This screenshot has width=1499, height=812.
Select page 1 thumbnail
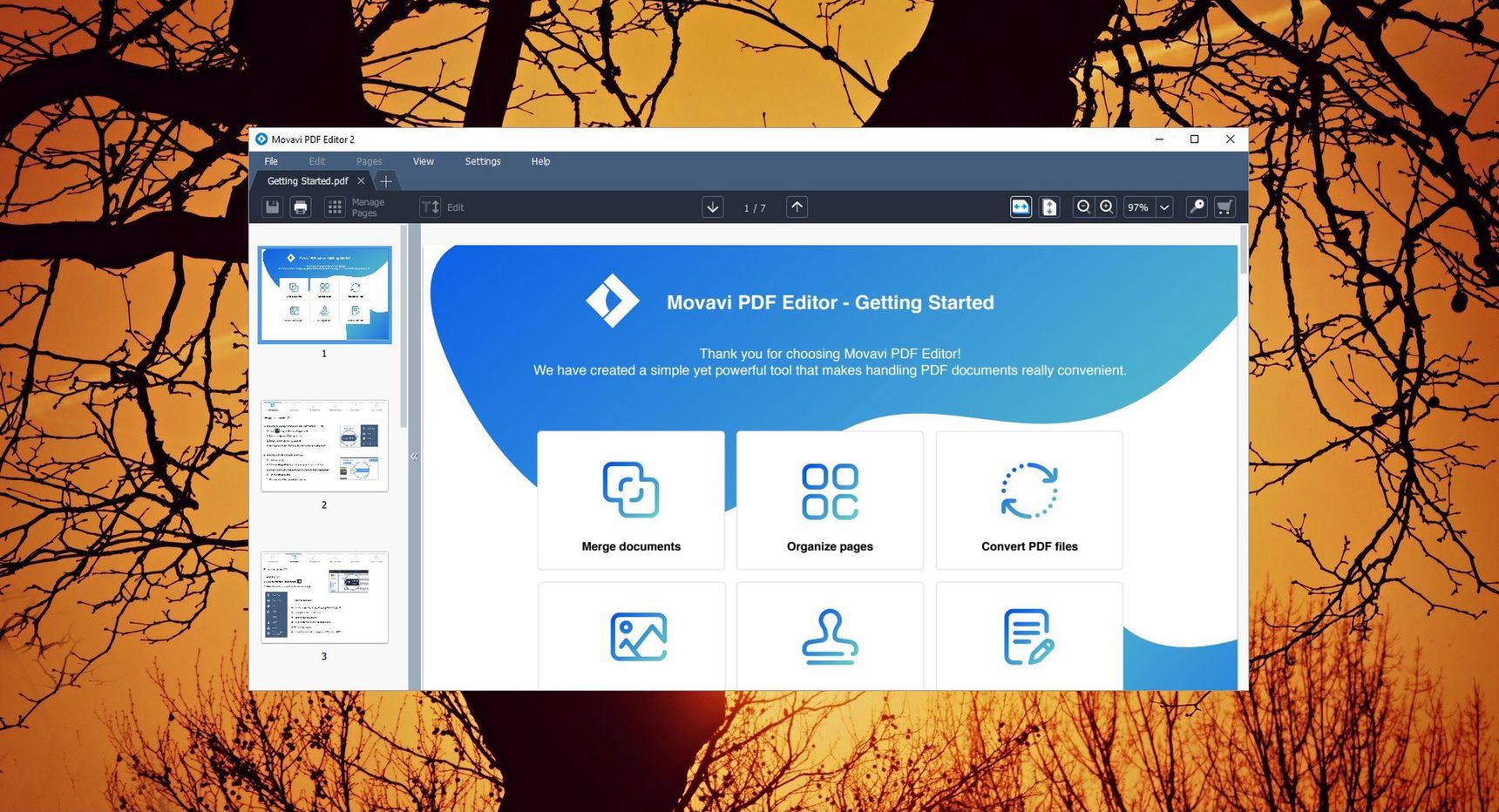pos(324,294)
